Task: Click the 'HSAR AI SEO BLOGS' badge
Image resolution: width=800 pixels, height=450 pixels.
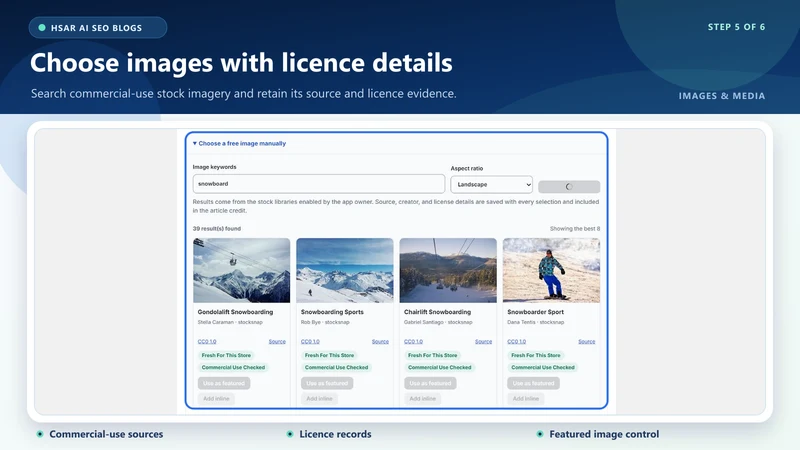Action: (x=98, y=28)
